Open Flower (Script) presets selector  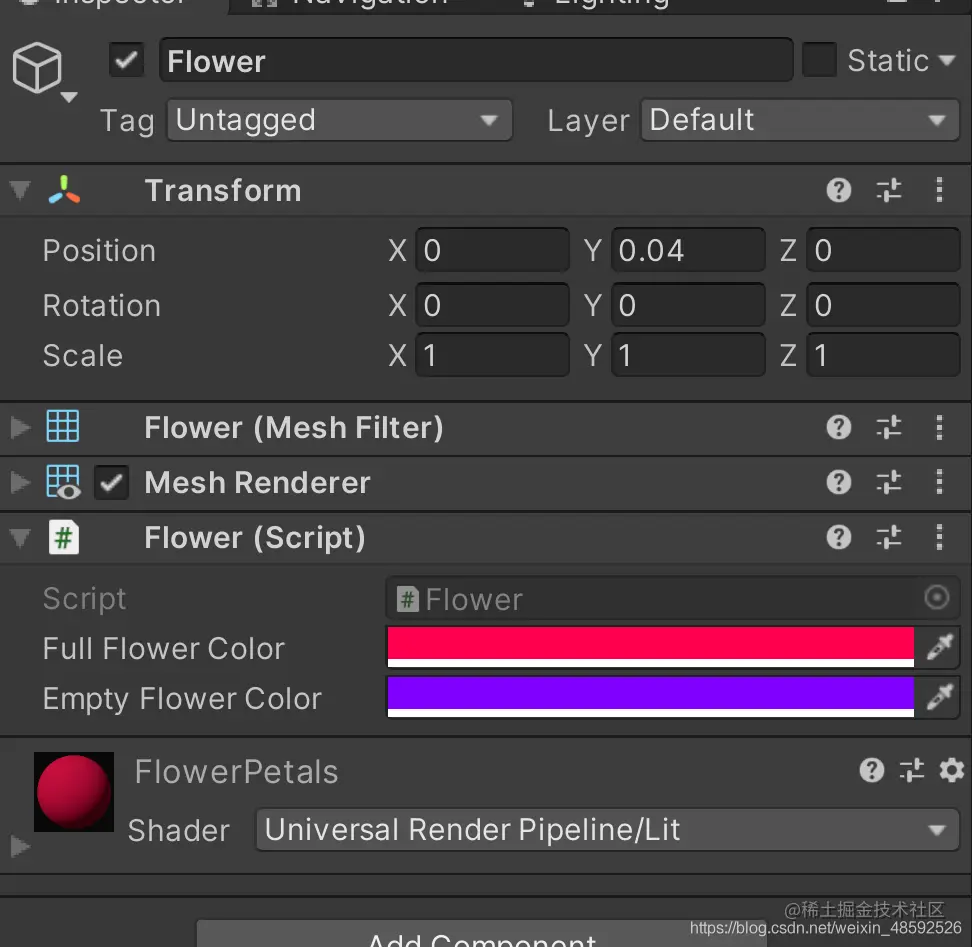coord(889,537)
